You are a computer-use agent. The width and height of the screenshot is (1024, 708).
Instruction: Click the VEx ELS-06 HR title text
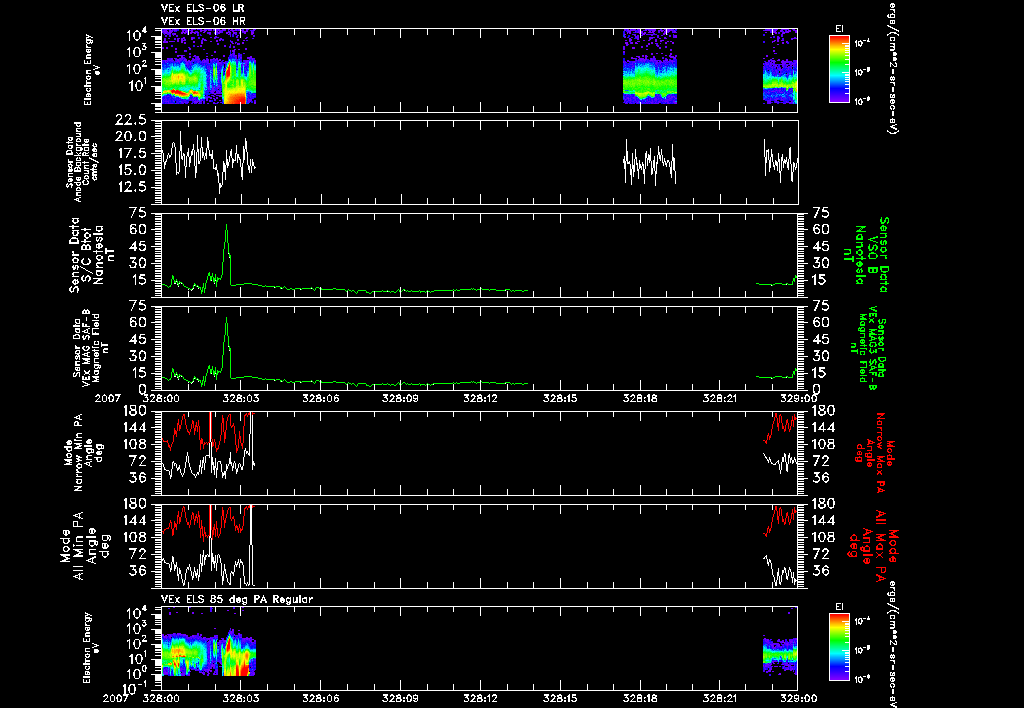point(203,22)
